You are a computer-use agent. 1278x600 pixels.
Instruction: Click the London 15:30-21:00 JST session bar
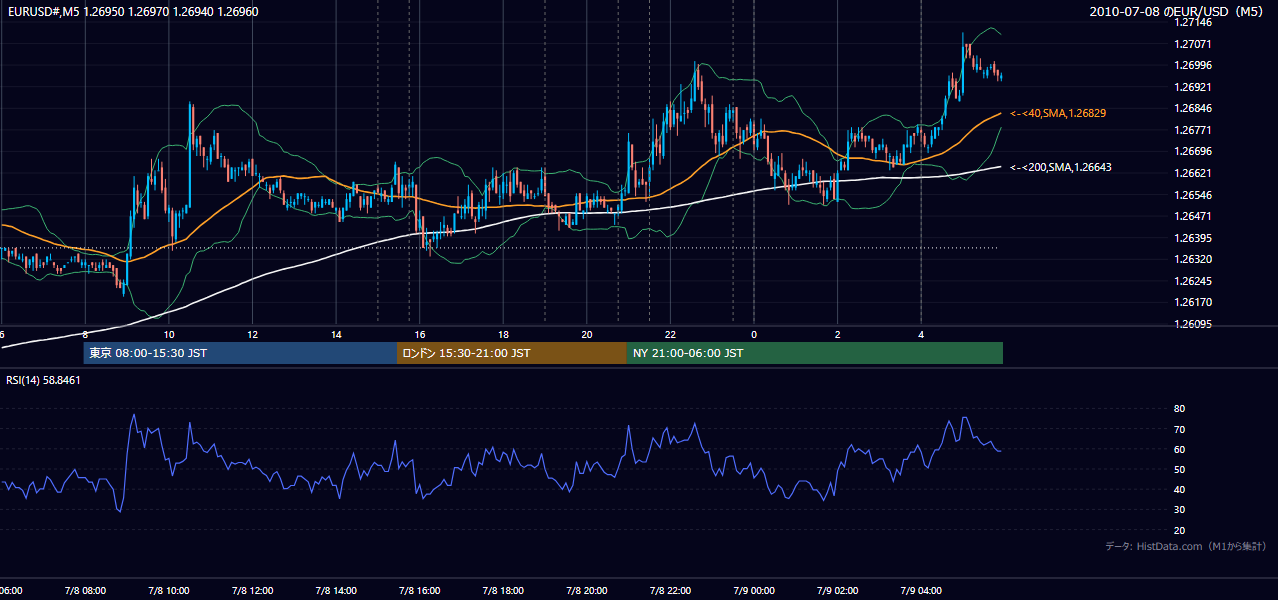512,353
